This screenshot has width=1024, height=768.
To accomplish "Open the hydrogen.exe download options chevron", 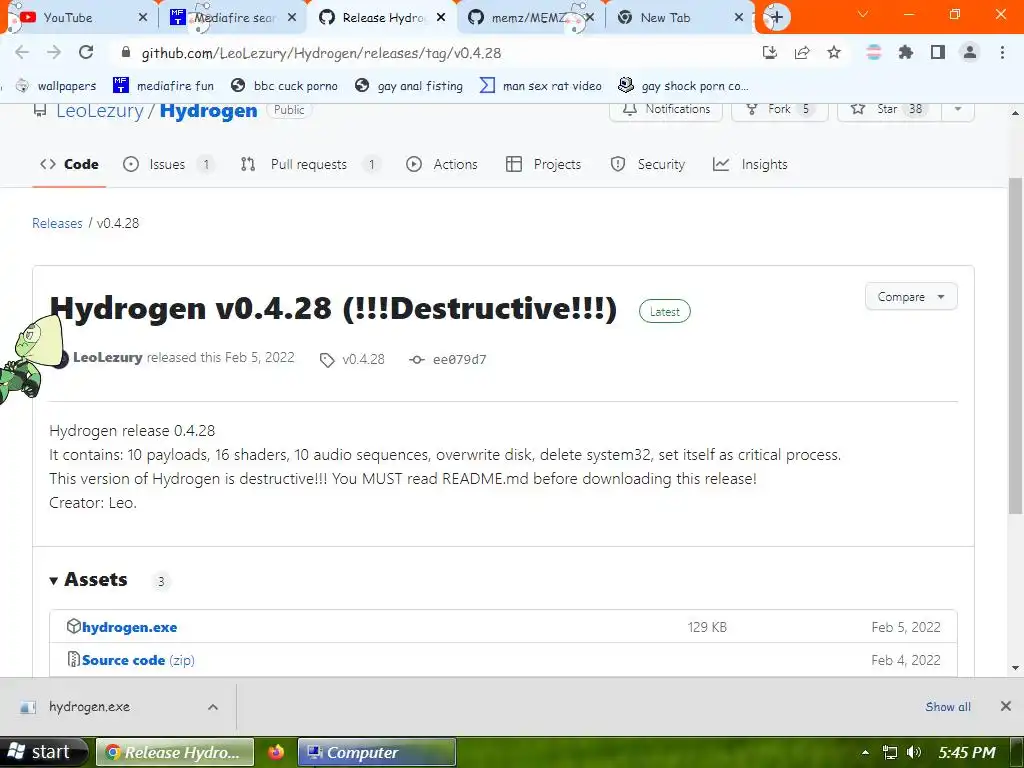I will click(213, 707).
